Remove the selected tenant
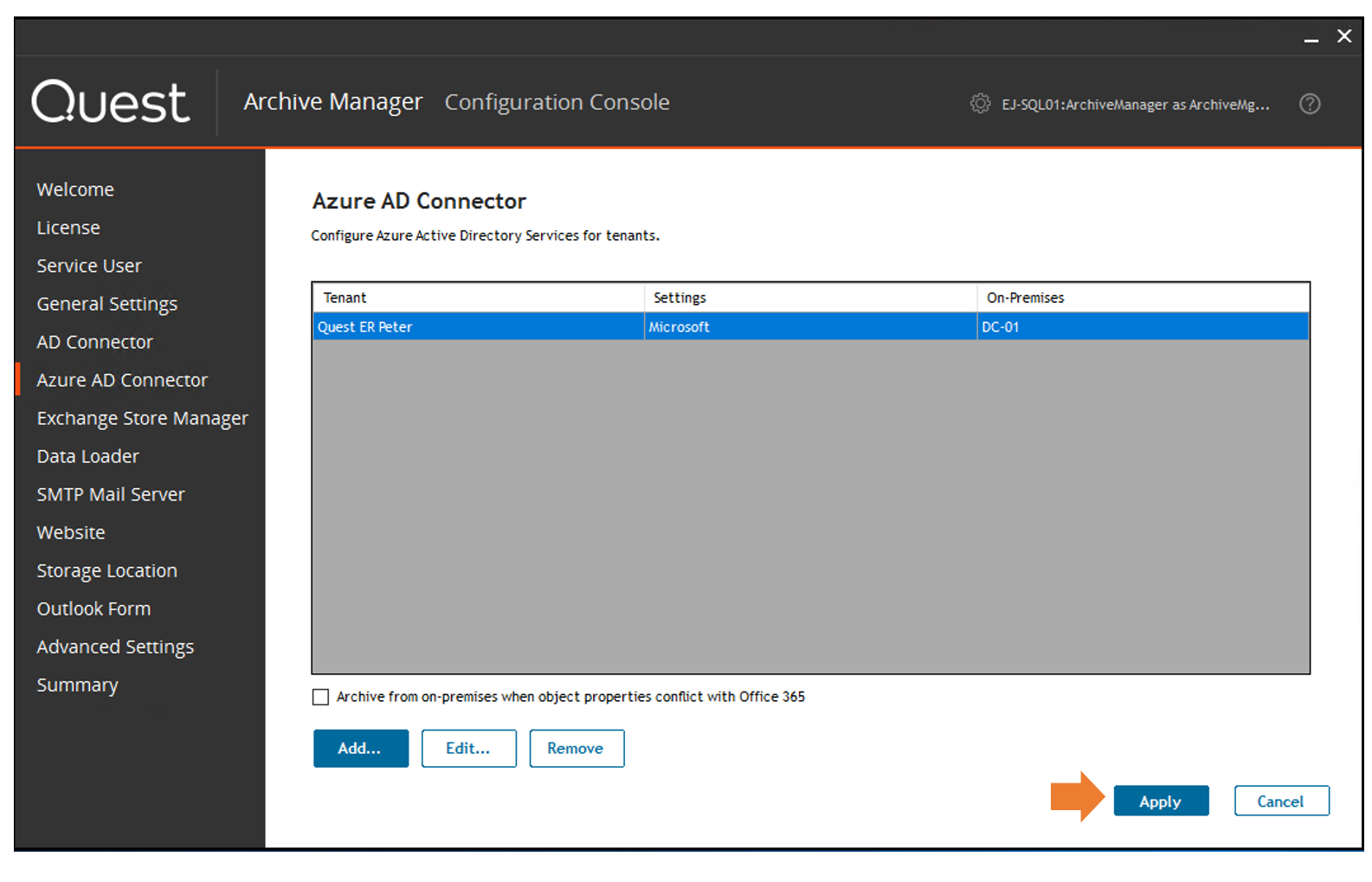Screen dimensions: 1372x882 click(576, 749)
